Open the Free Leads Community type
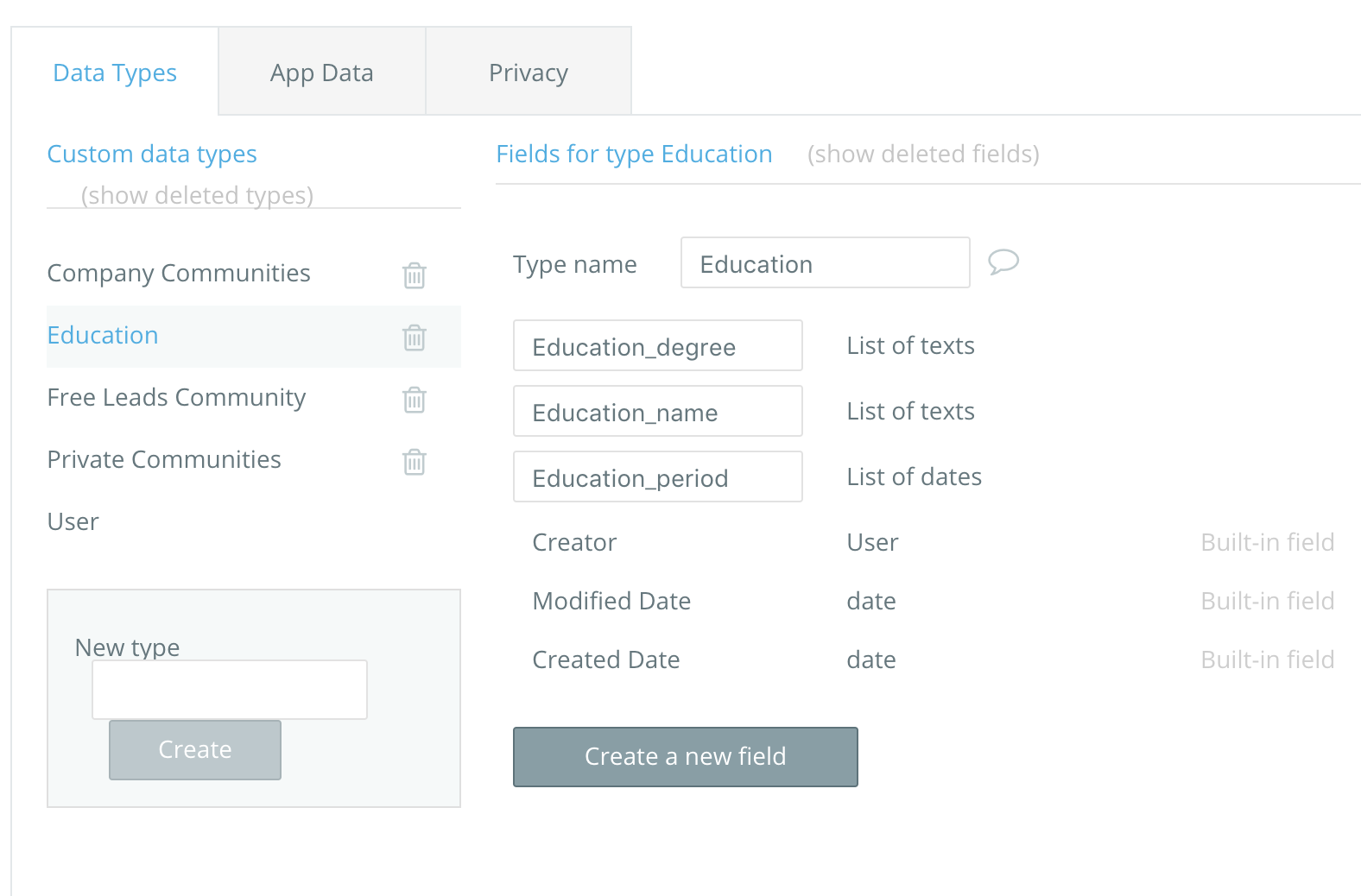 pyautogui.click(x=176, y=397)
